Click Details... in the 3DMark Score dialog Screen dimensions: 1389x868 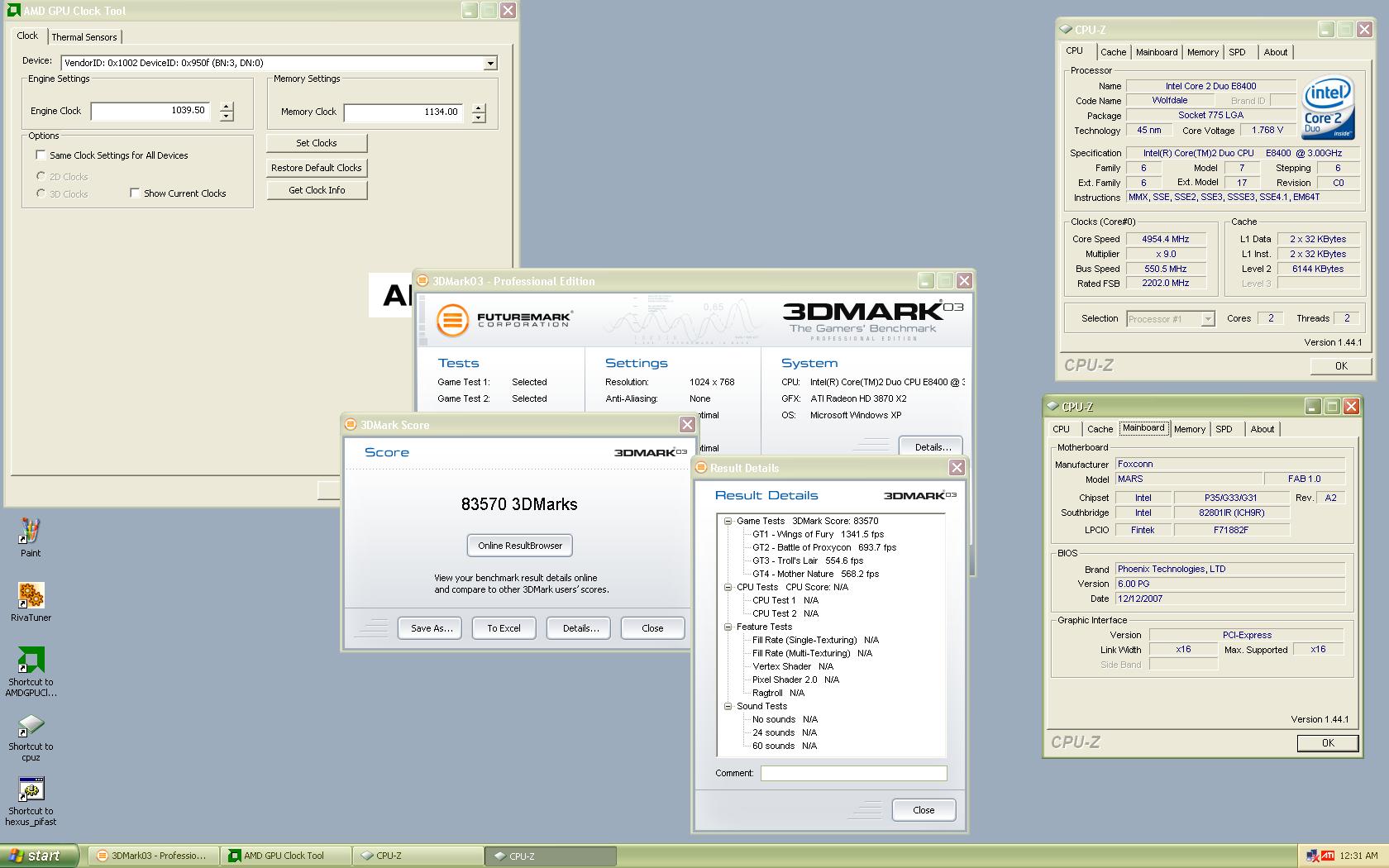pos(580,628)
